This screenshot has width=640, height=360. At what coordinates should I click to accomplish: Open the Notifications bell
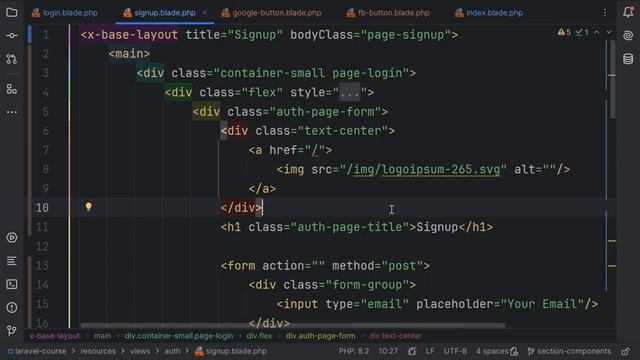tap(628, 12)
